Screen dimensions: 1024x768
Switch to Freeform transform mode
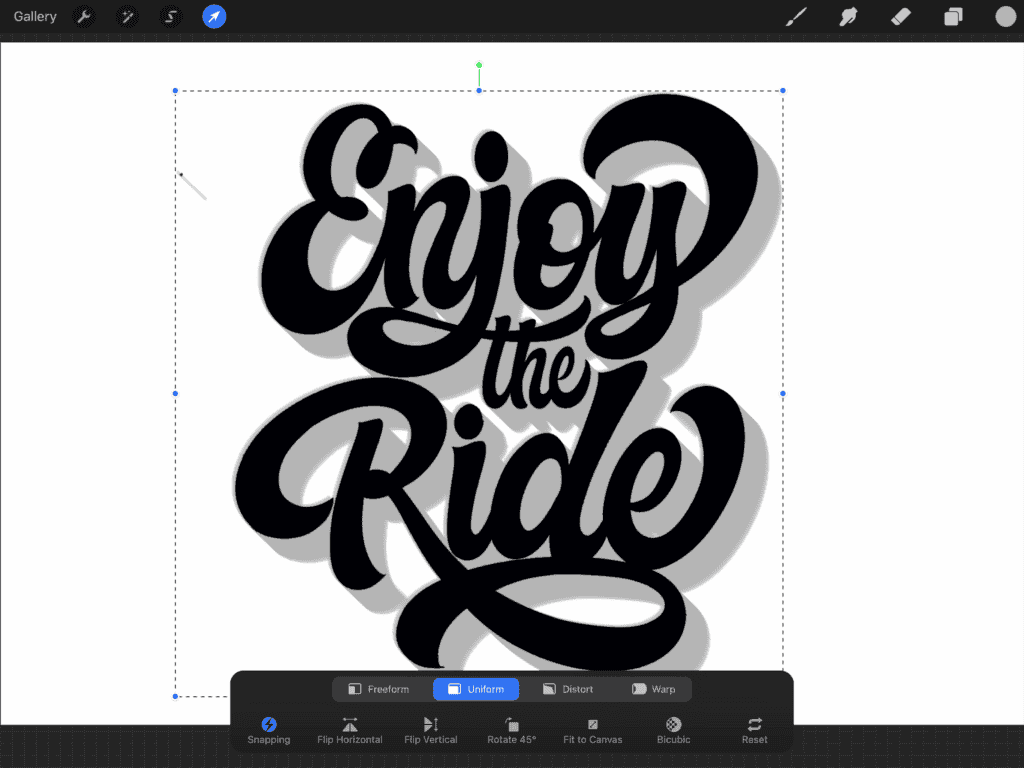[x=380, y=689]
